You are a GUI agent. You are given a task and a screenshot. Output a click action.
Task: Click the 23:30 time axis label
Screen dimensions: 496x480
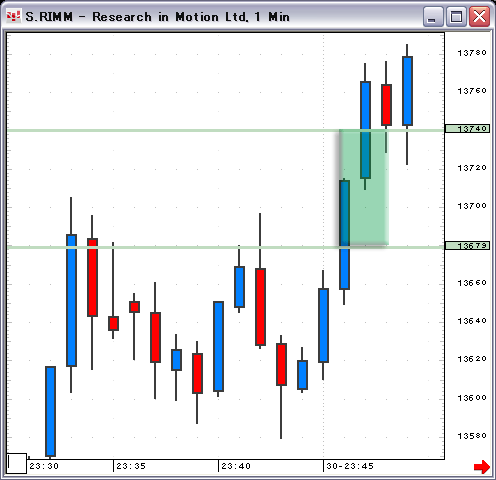44,466
